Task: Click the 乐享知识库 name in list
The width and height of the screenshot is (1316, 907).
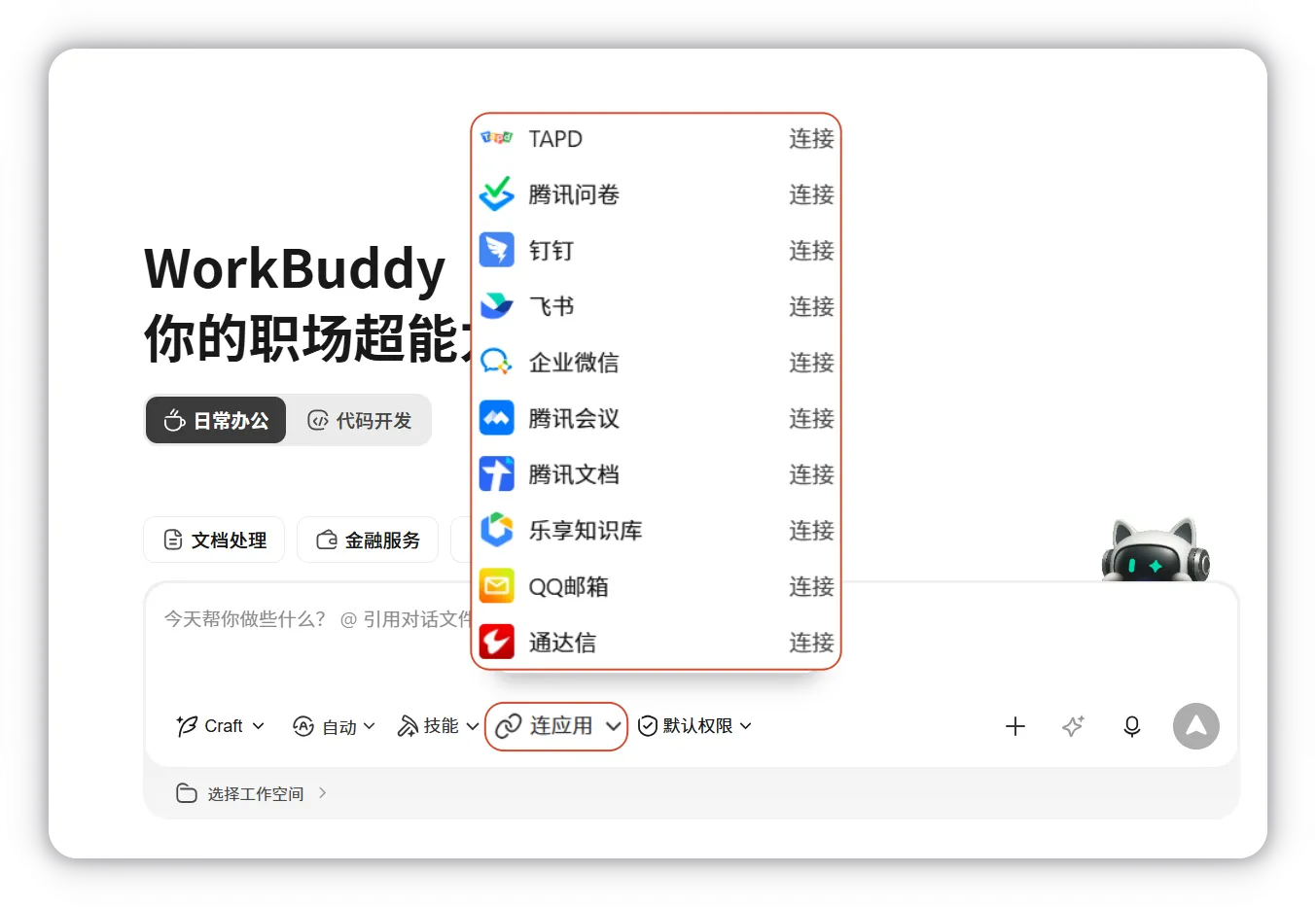Action: coord(586,531)
